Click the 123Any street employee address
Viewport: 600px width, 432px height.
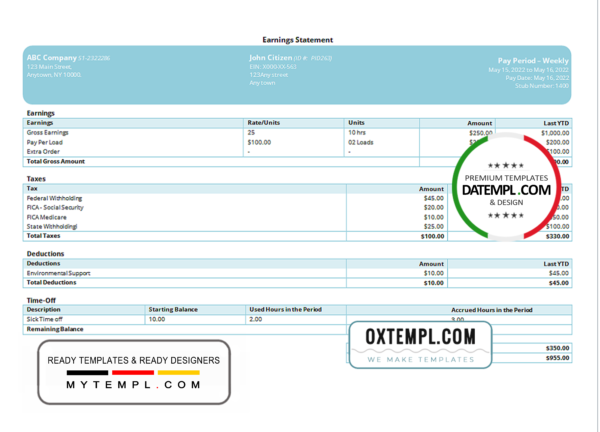269,75
